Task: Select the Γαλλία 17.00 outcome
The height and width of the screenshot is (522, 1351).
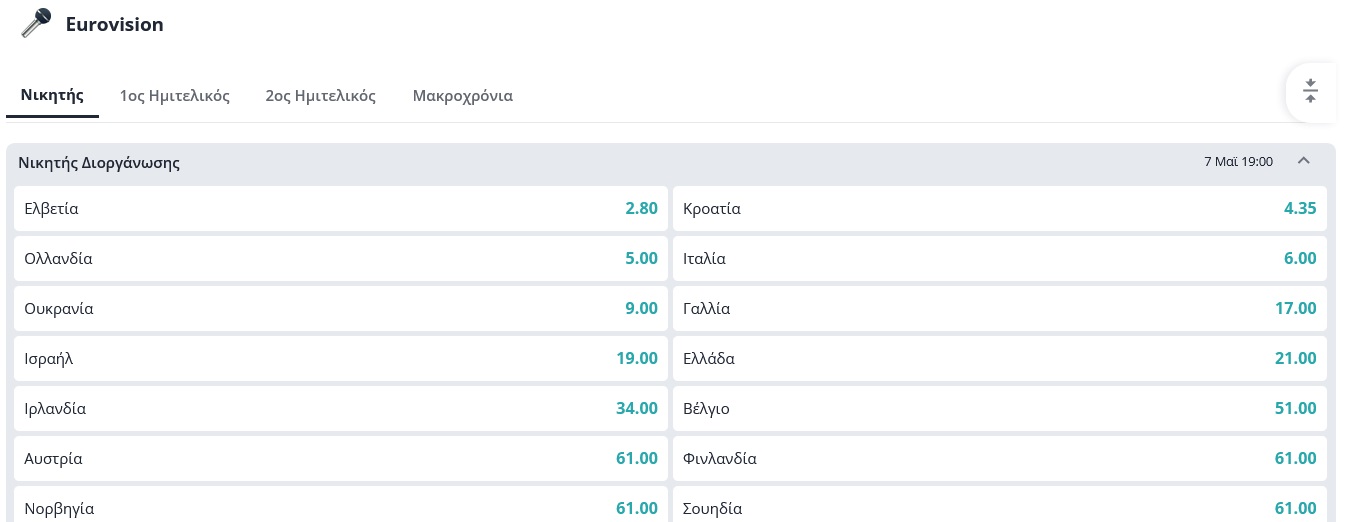Action: coord(999,308)
